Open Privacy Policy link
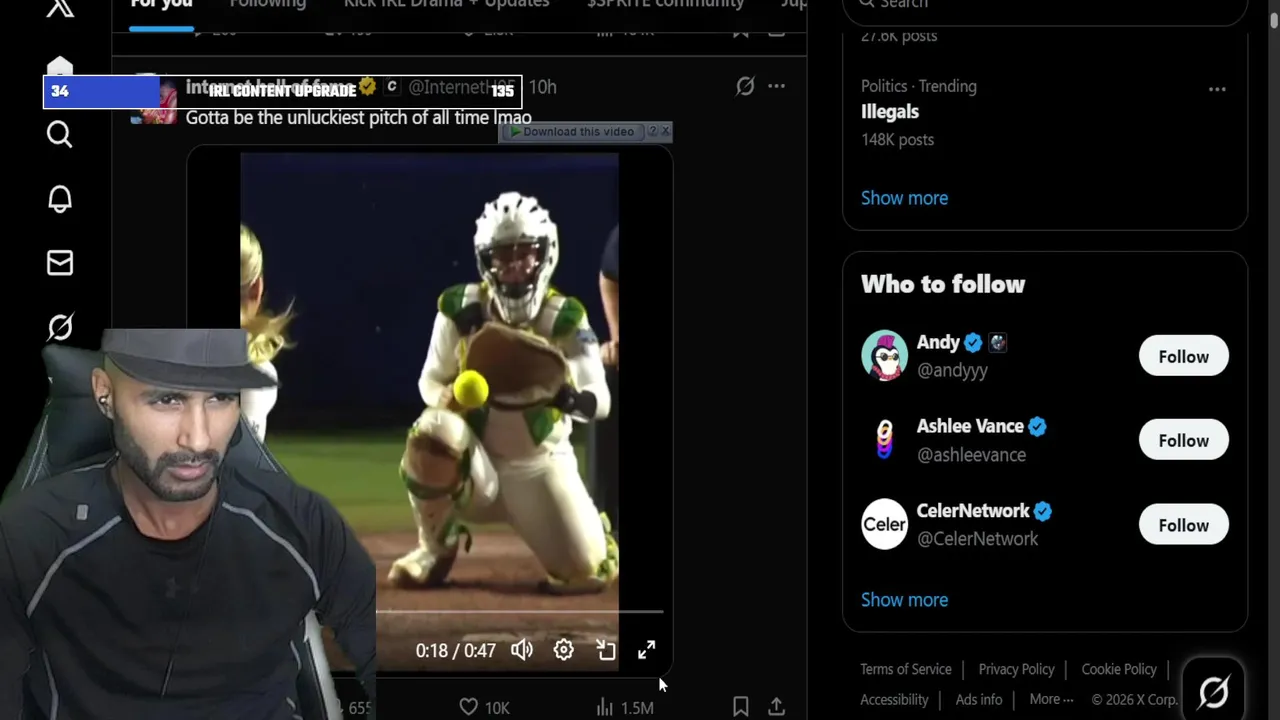The width and height of the screenshot is (1280, 720). pyautogui.click(x=1016, y=669)
